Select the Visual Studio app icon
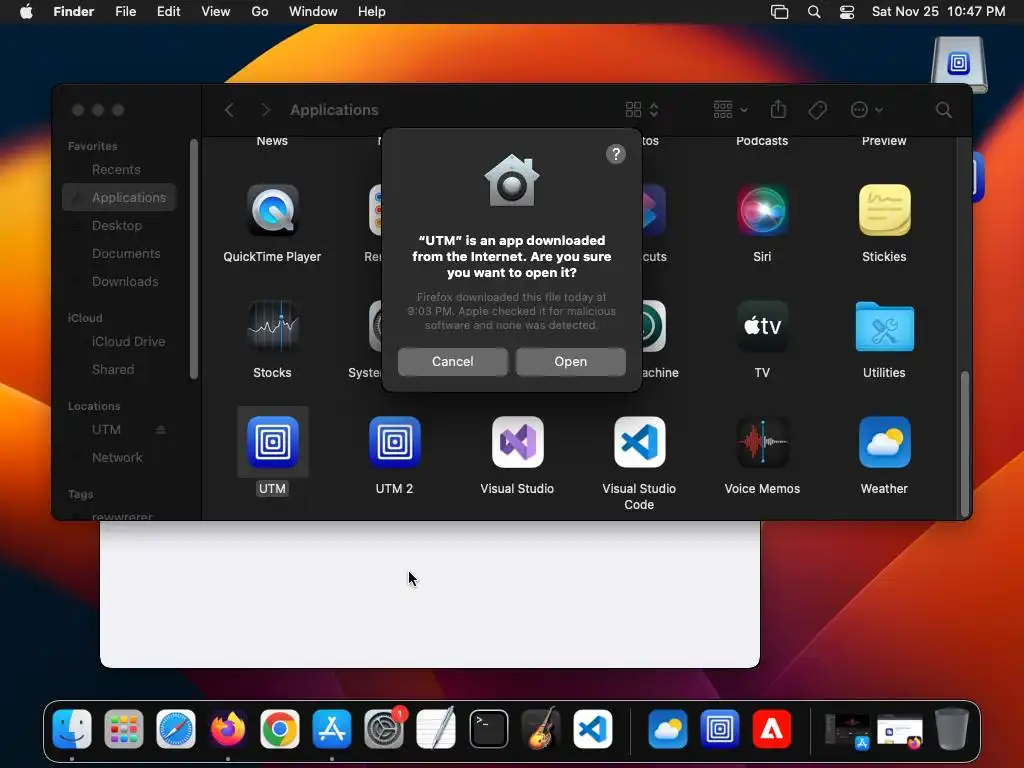 coord(517,442)
